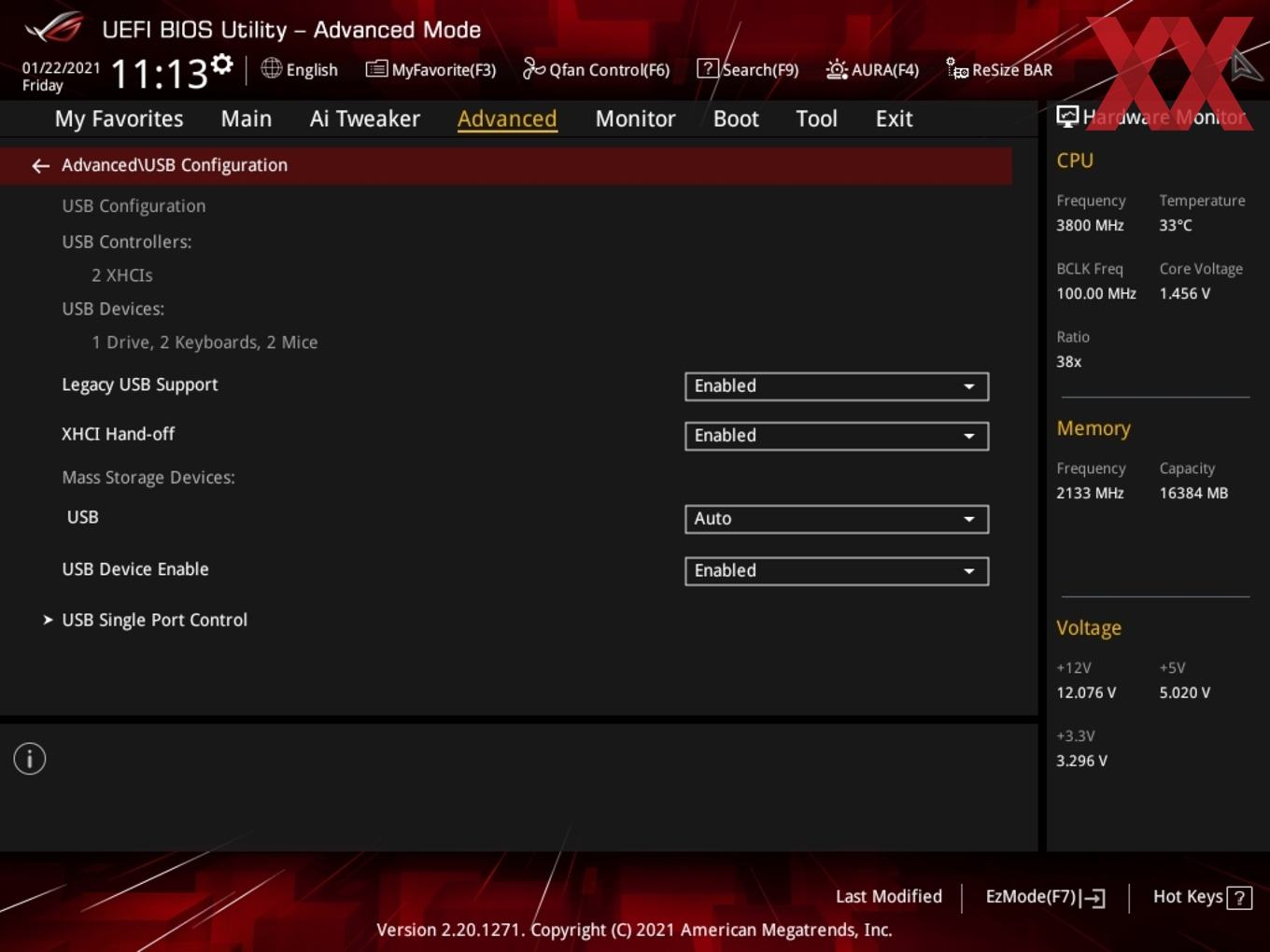Switch to Tool tab
Image resolution: width=1270 pixels, height=952 pixels.
click(816, 119)
